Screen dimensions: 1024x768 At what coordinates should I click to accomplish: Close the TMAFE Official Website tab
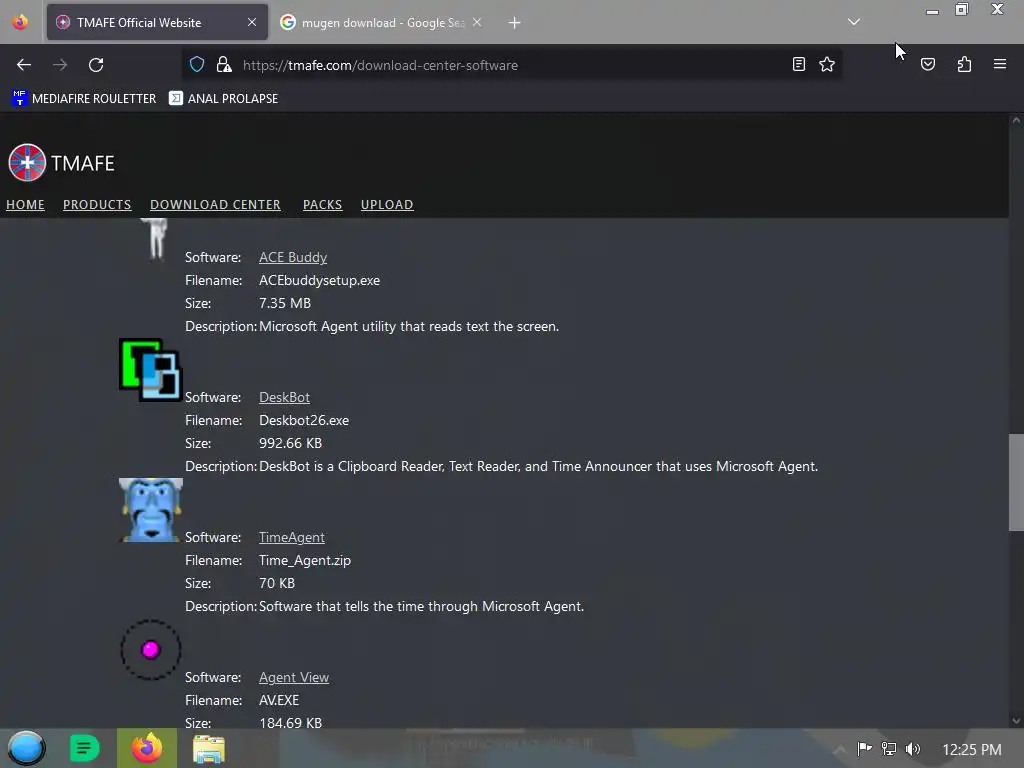click(x=252, y=22)
